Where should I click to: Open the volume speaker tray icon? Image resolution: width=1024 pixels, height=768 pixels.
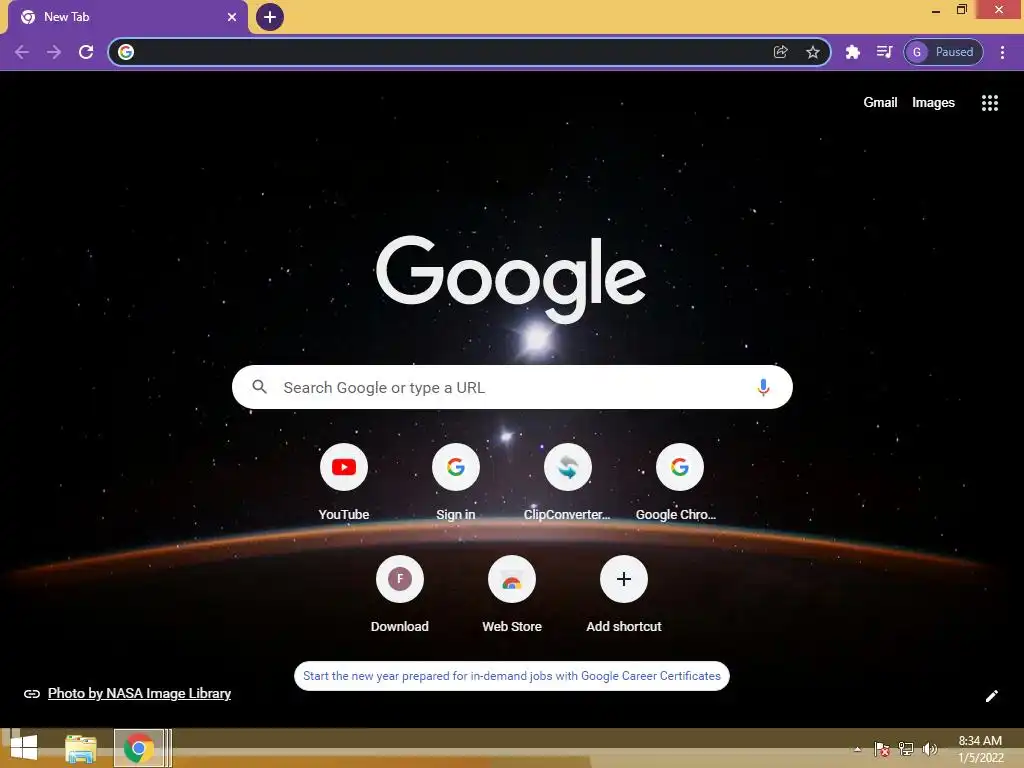(929, 749)
